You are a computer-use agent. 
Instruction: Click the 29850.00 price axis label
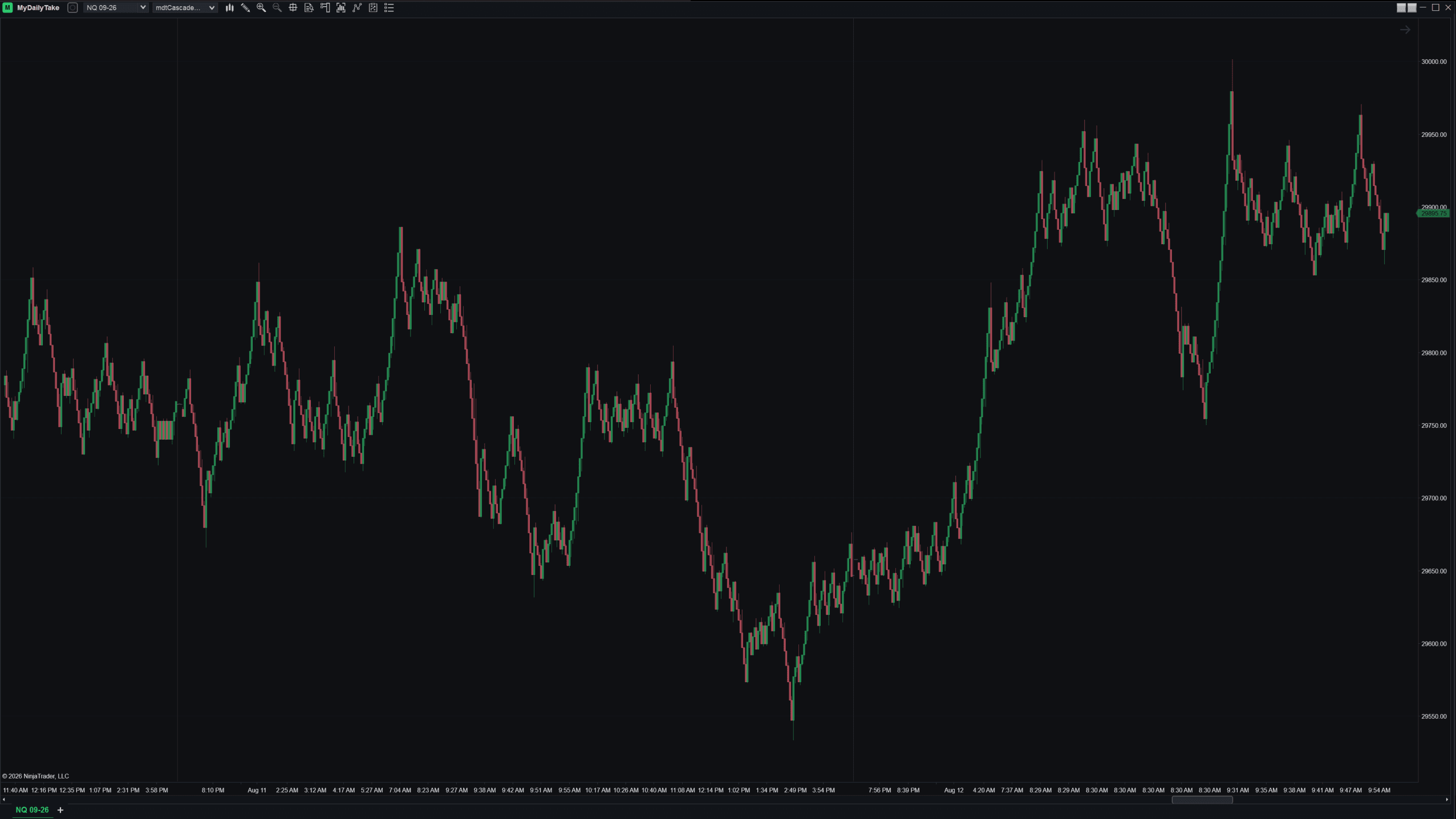[x=1434, y=280]
